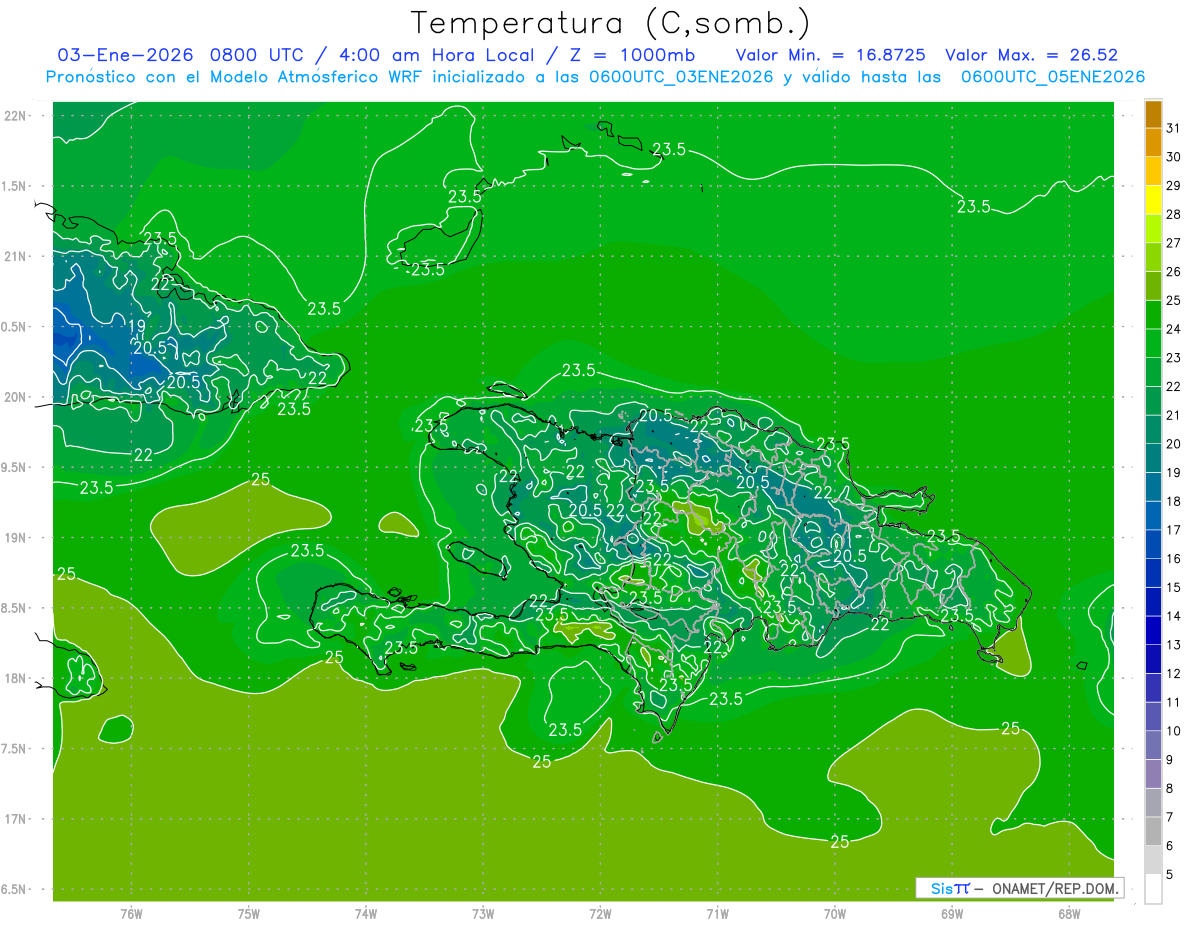1200x927 pixels.
Task: Click the "75W" longitude axis label
Action: click(249, 915)
